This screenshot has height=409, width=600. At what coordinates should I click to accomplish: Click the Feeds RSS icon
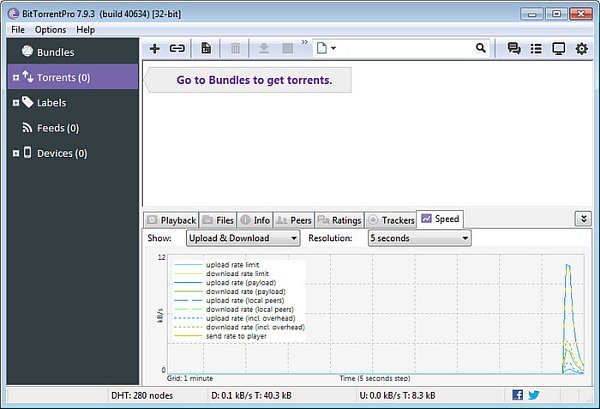pos(27,127)
